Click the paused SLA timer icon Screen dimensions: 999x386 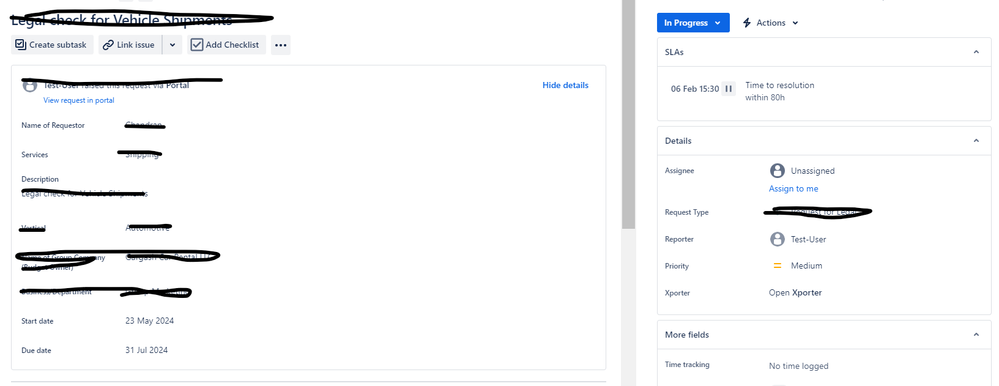(x=729, y=89)
